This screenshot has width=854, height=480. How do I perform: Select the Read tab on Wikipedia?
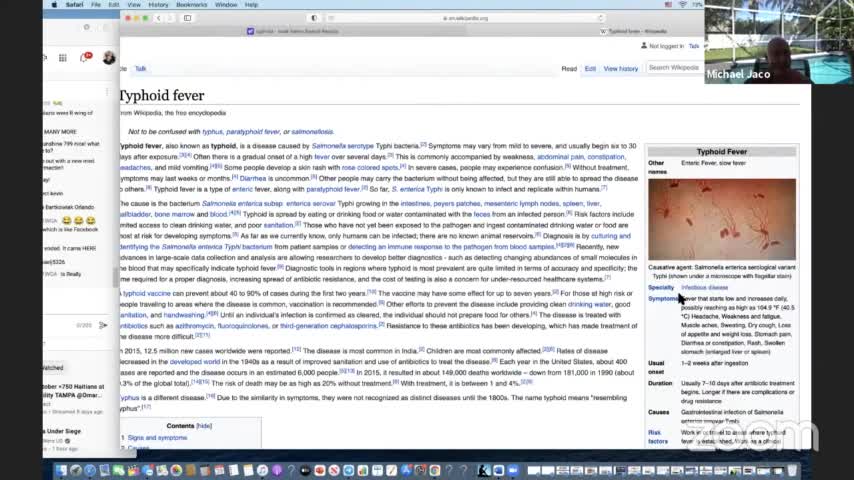pos(569,69)
